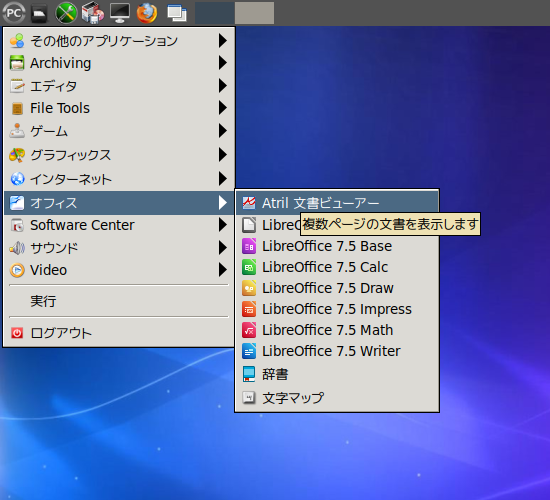This screenshot has height=500, width=550.
Task: Click the 文字マップ icon
Action: coord(249,398)
